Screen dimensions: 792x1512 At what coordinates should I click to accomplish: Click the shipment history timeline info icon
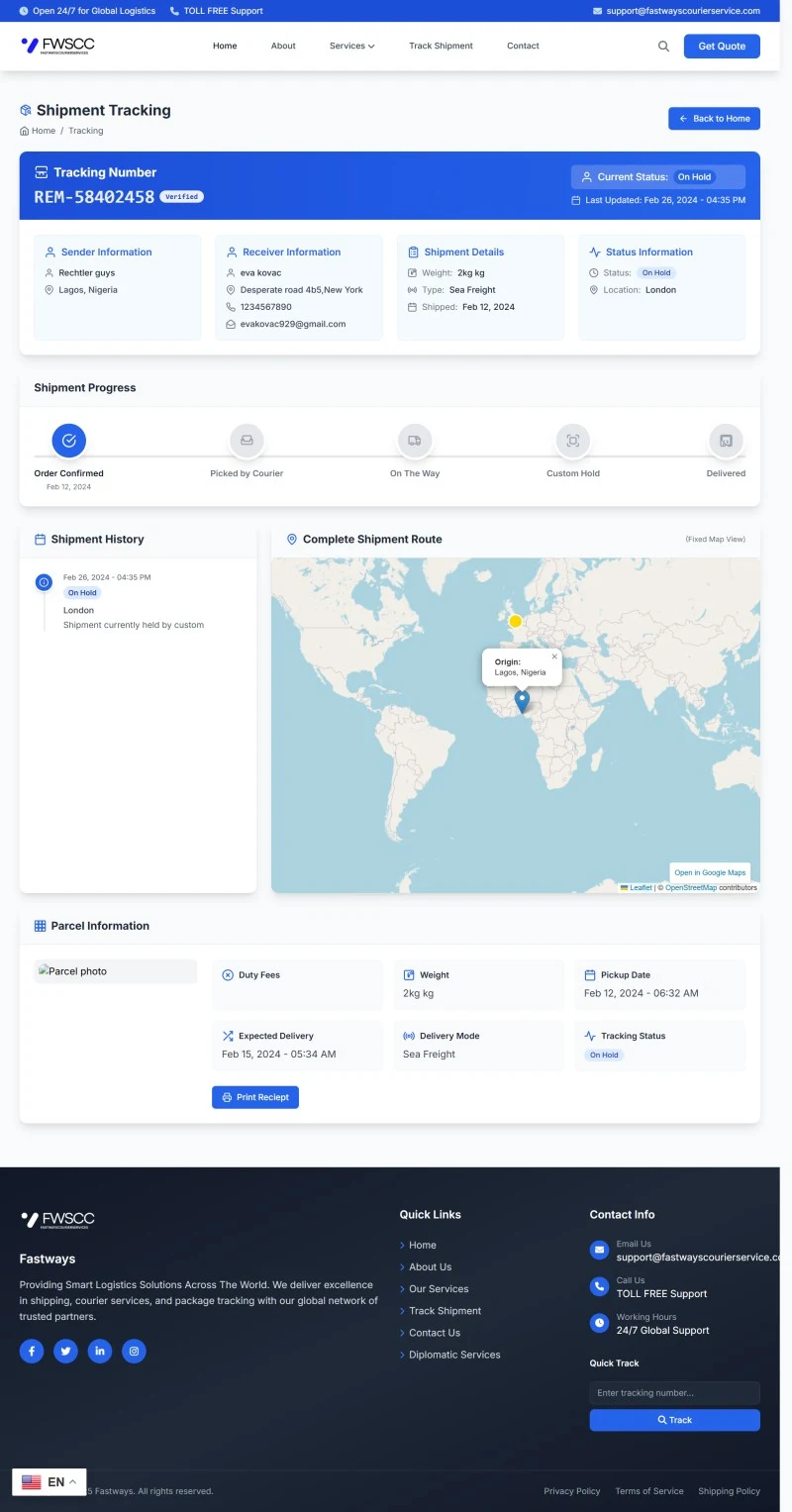[44, 582]
